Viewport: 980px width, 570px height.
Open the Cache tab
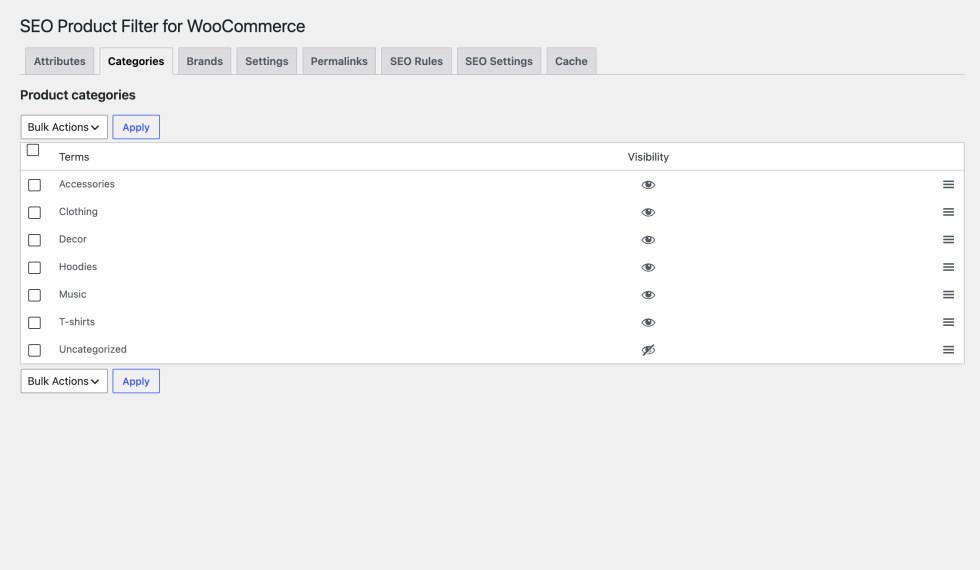(x=571, y=61)
